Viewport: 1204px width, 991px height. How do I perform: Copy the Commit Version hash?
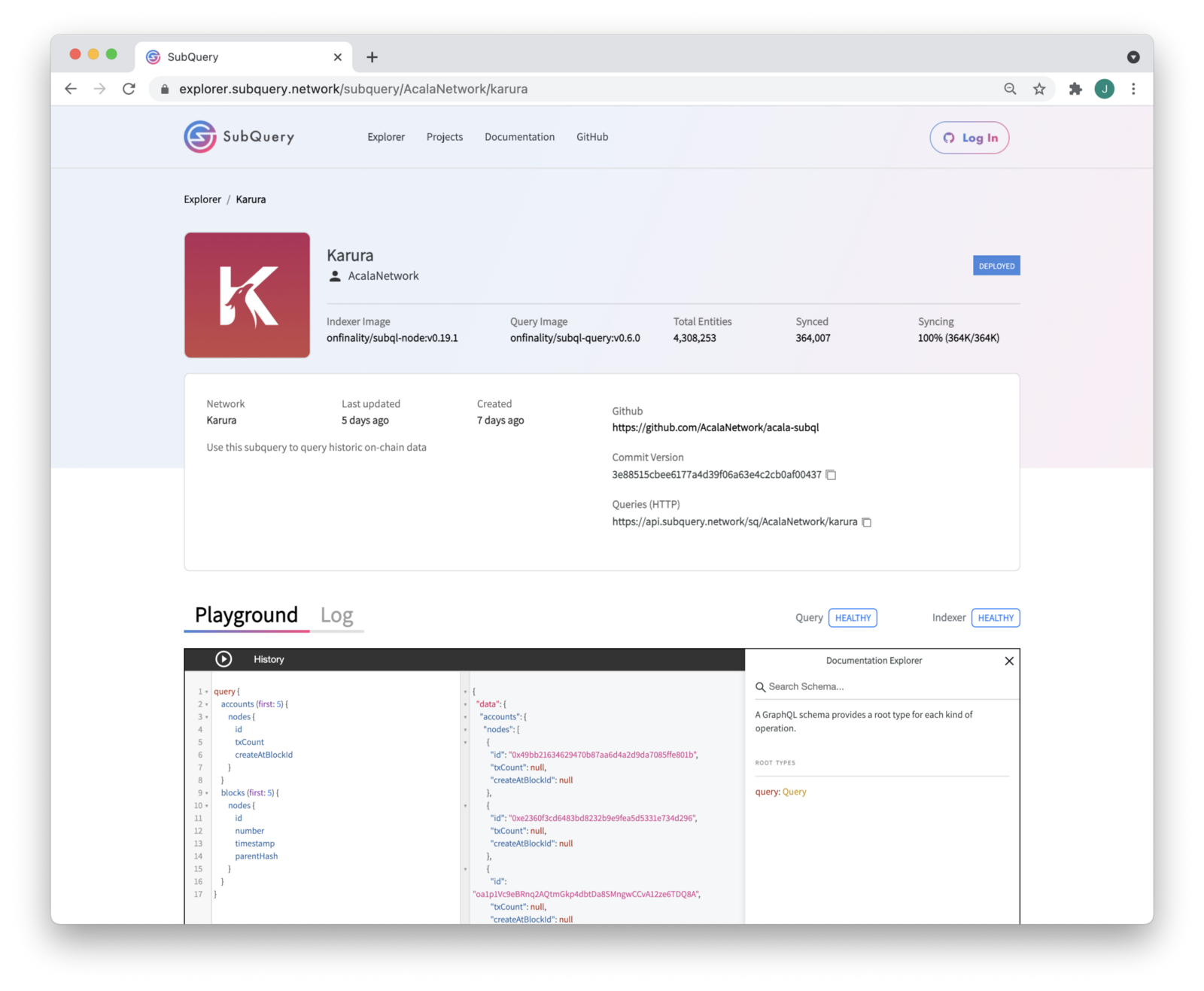click(831, 475)
